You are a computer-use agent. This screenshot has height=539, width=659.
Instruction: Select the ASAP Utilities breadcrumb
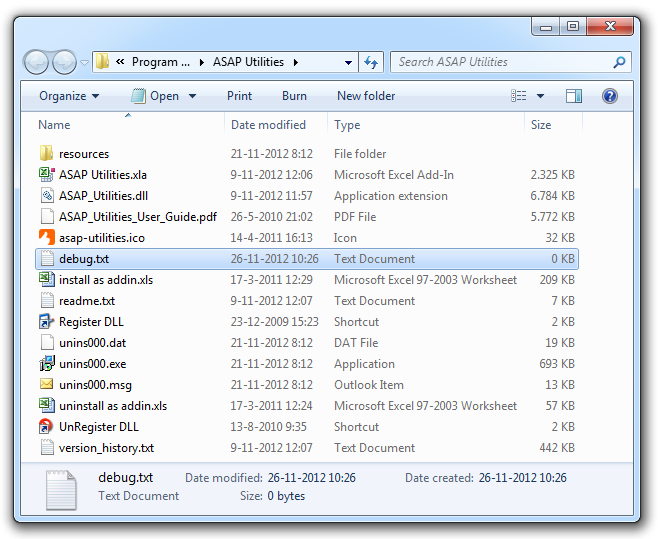[x=248, y=62]
